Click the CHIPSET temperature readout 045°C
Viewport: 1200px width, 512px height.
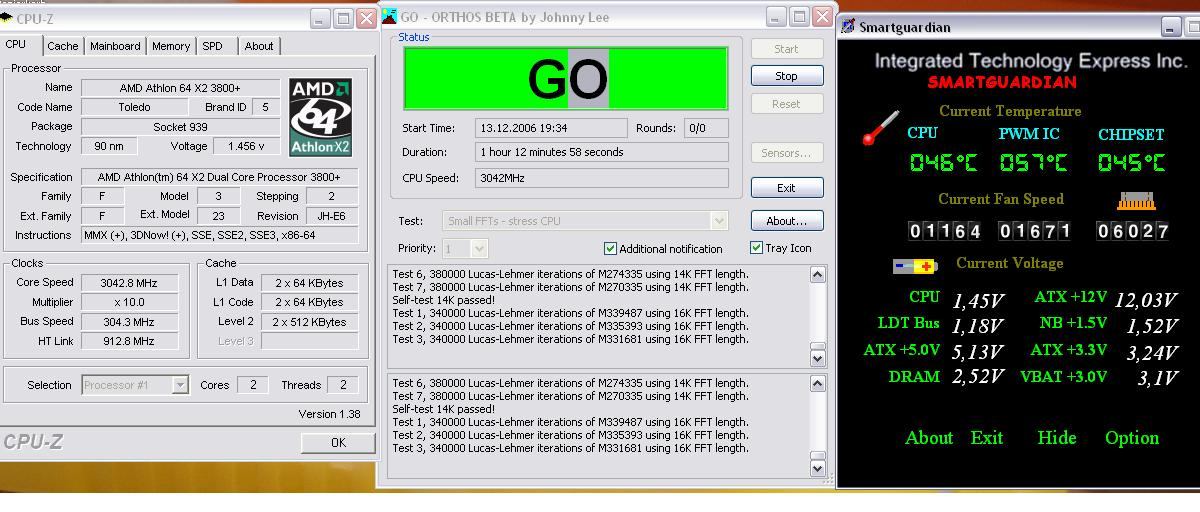pyautogui.click(x=1131, y=163)
